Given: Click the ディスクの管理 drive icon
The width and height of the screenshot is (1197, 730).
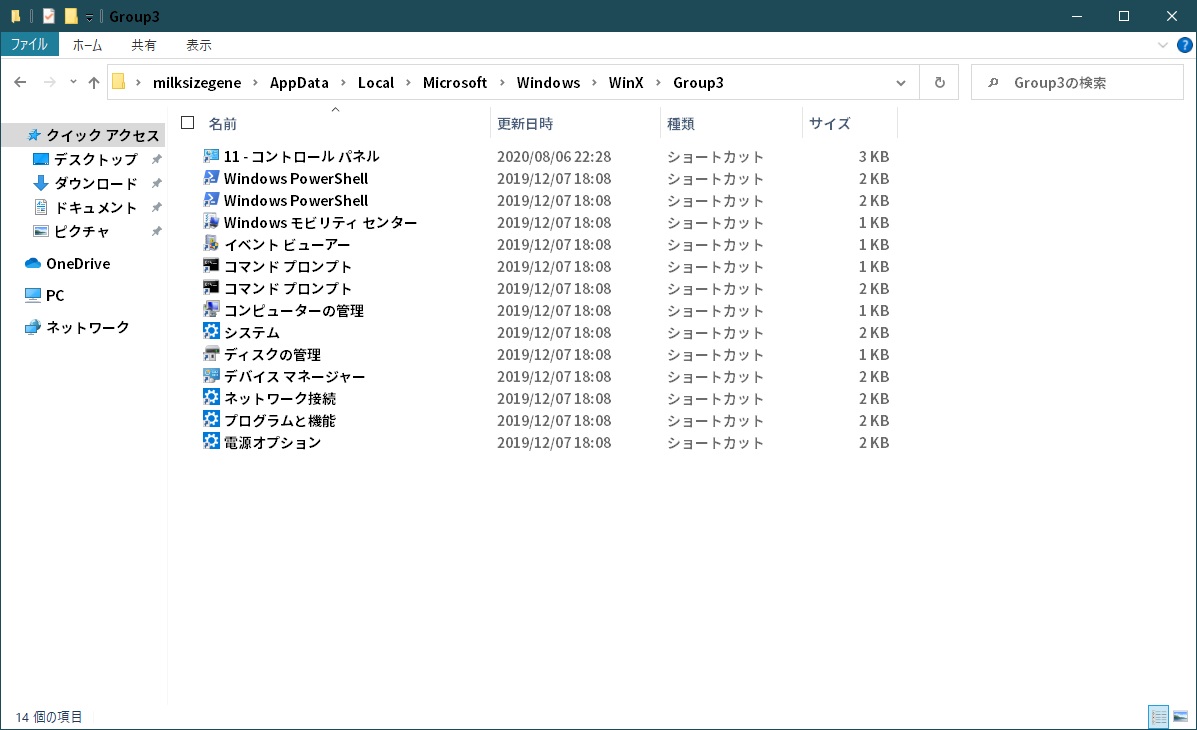Looking at the screenshot, I should click(x=211, y=354).
